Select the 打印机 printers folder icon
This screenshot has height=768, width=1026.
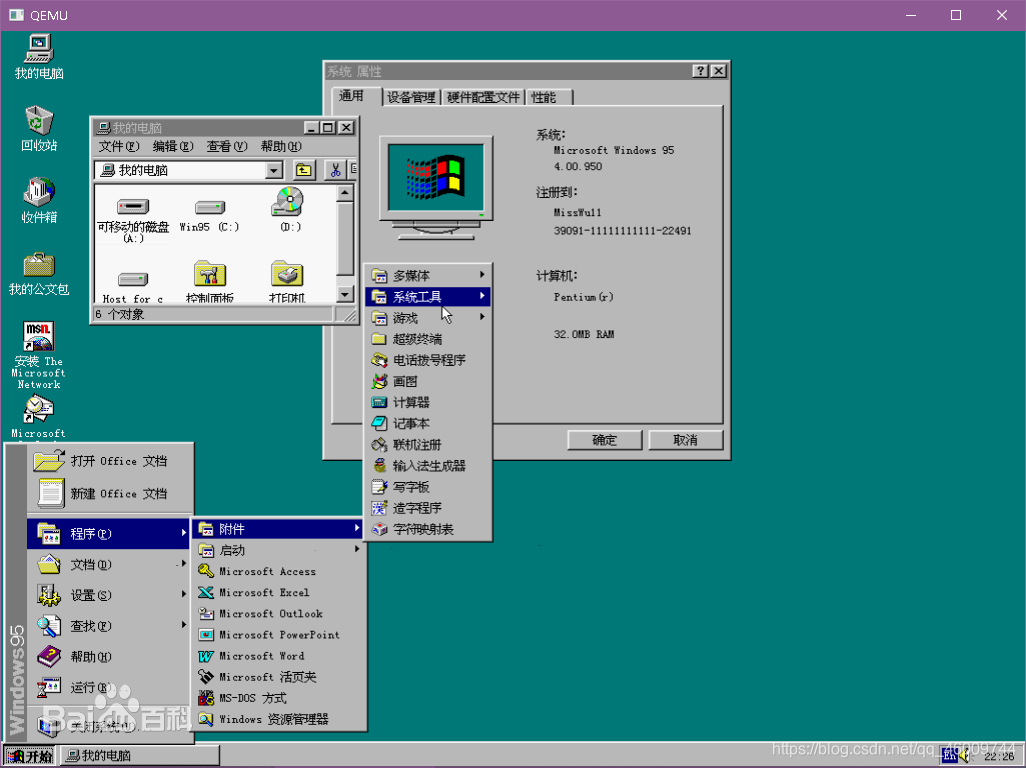pyautogui.click(x=287, y=282)
